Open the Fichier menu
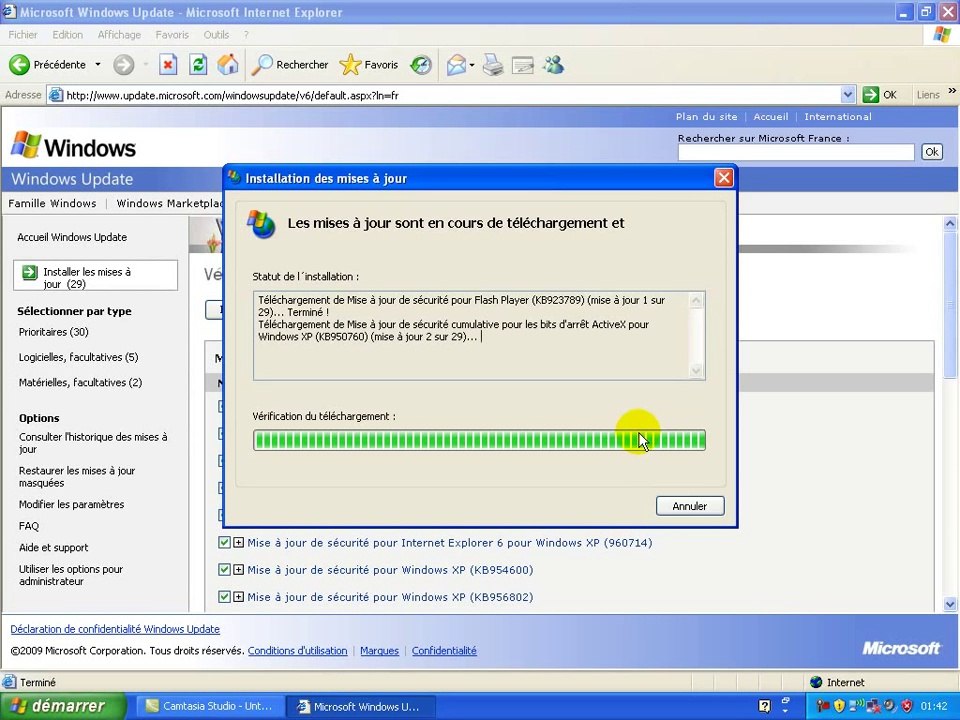This screenshot has width=960, height=720. [23, 35]
